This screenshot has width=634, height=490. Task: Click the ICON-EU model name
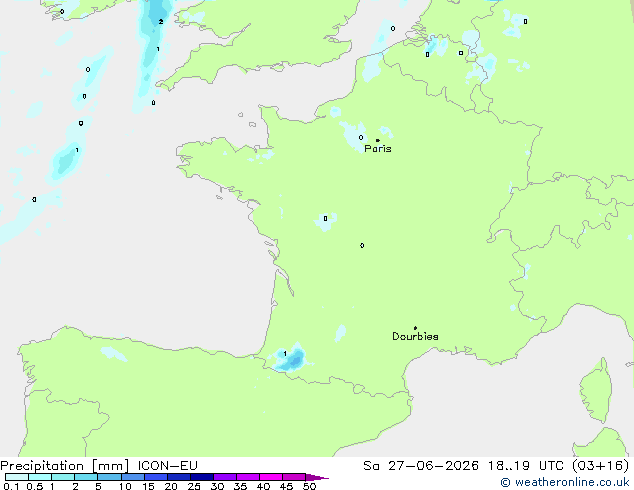tap(167, 466)
